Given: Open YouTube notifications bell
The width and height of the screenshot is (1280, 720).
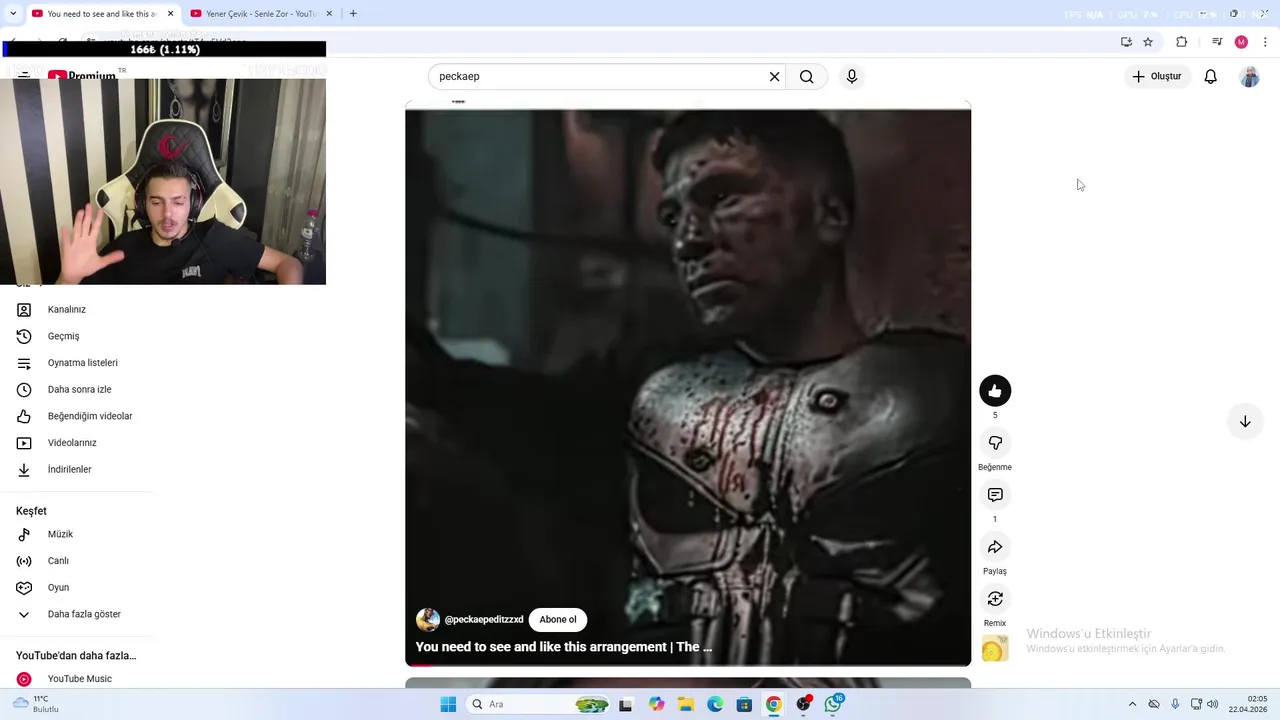Looking at the screenshot, I should (1211, 77).
